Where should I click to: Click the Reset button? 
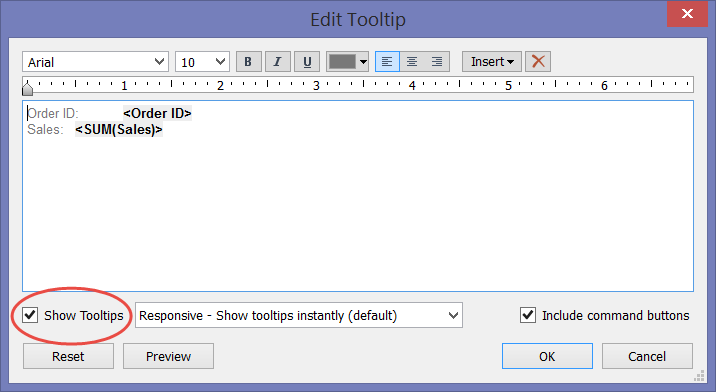coord(68,356)
